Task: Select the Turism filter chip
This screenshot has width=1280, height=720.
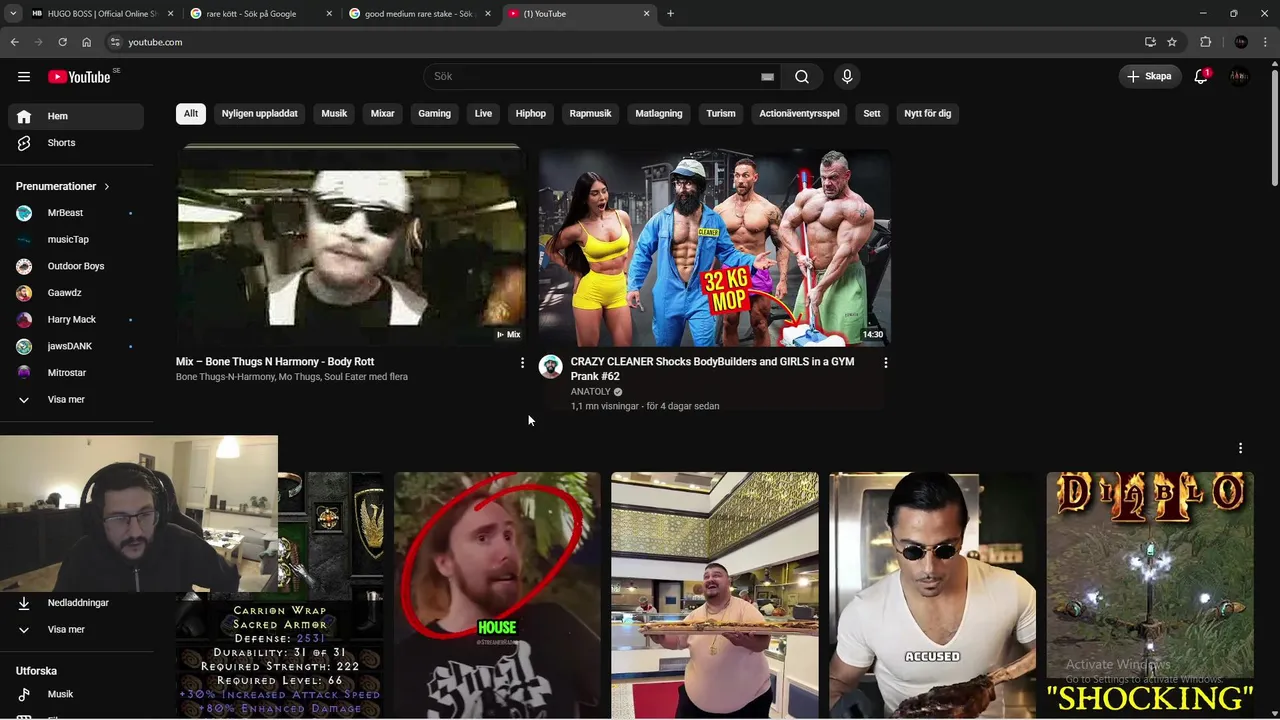Action: [721, 114]
